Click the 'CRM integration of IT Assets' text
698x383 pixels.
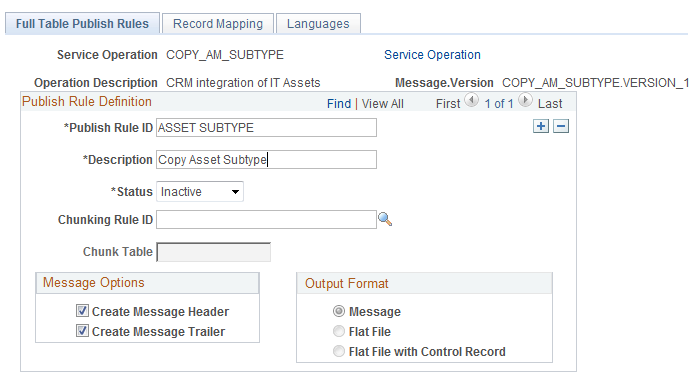click(243, 83)
